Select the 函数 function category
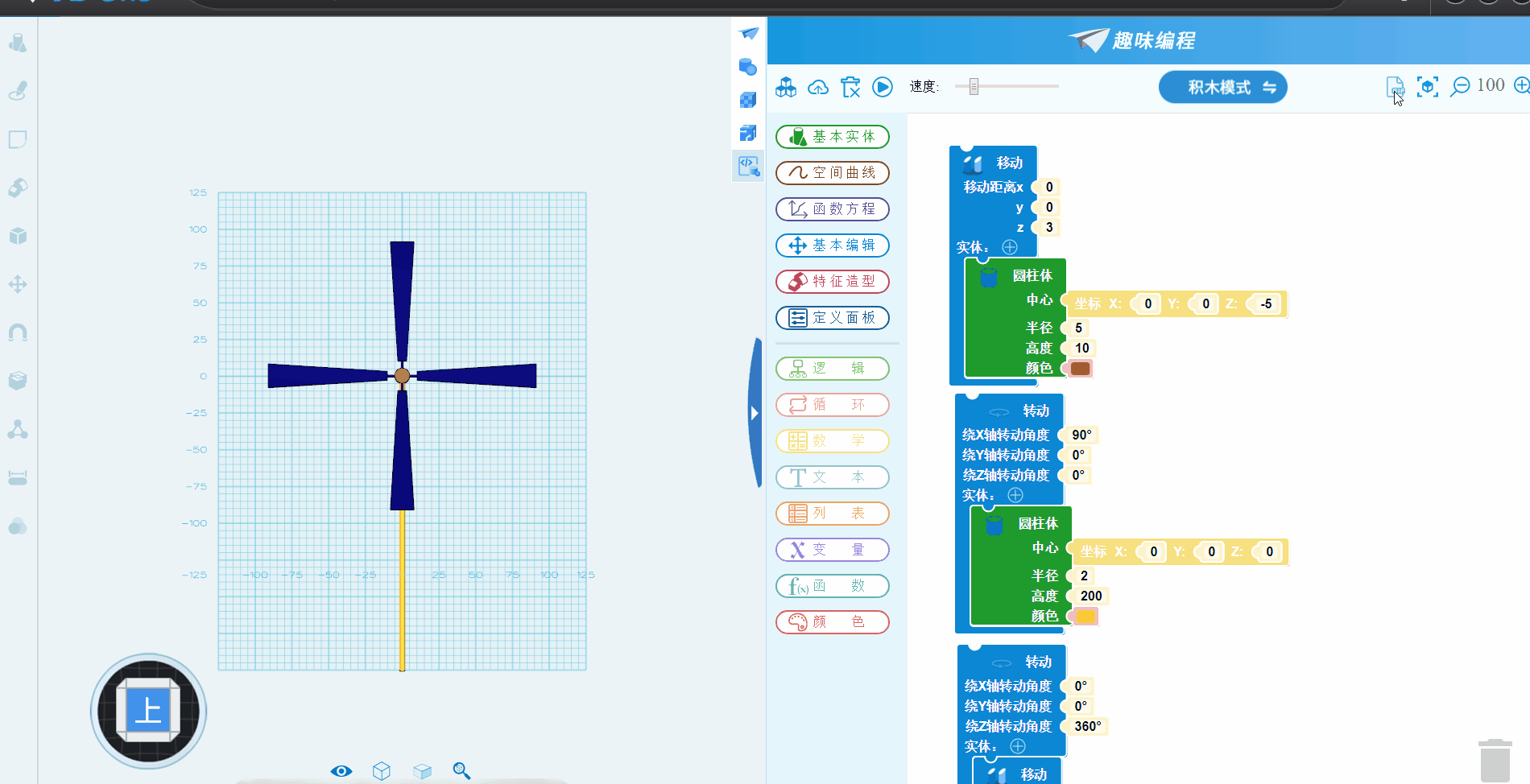Image resolution: width=1530 pixels, height=784 pixels. (x=833, y=586)
